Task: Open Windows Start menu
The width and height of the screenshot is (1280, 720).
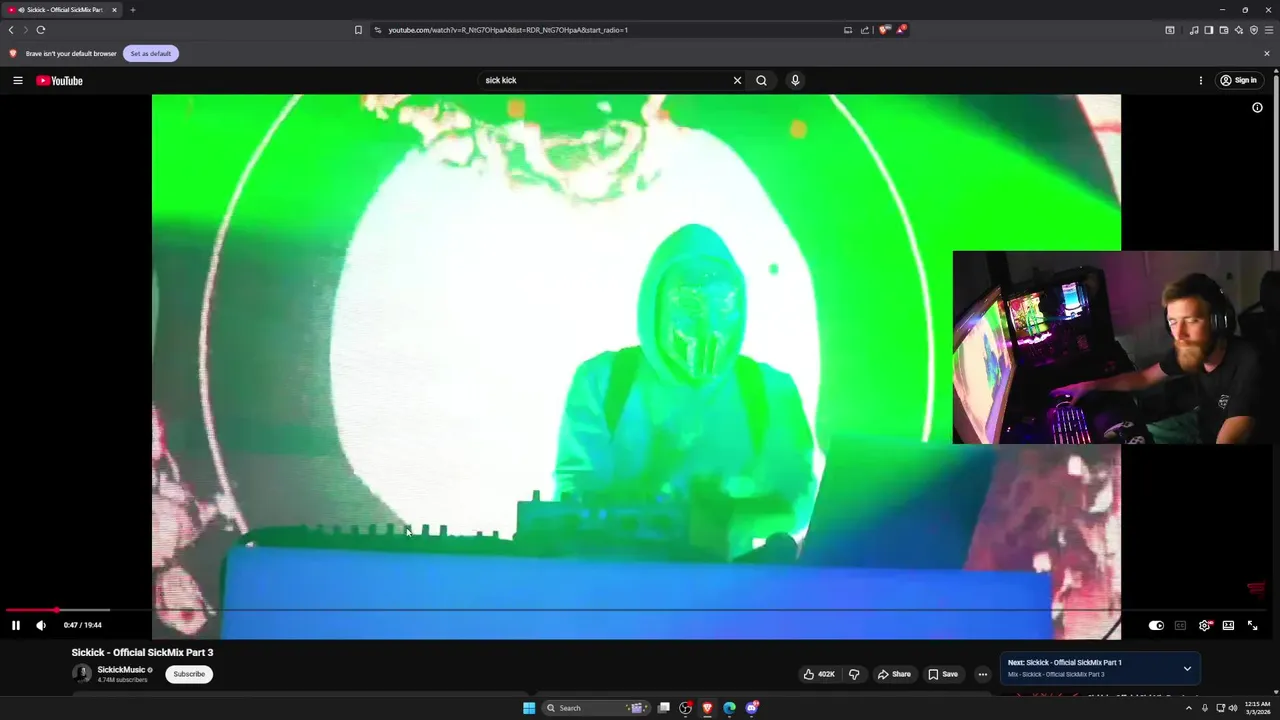Action: point(529,708)
